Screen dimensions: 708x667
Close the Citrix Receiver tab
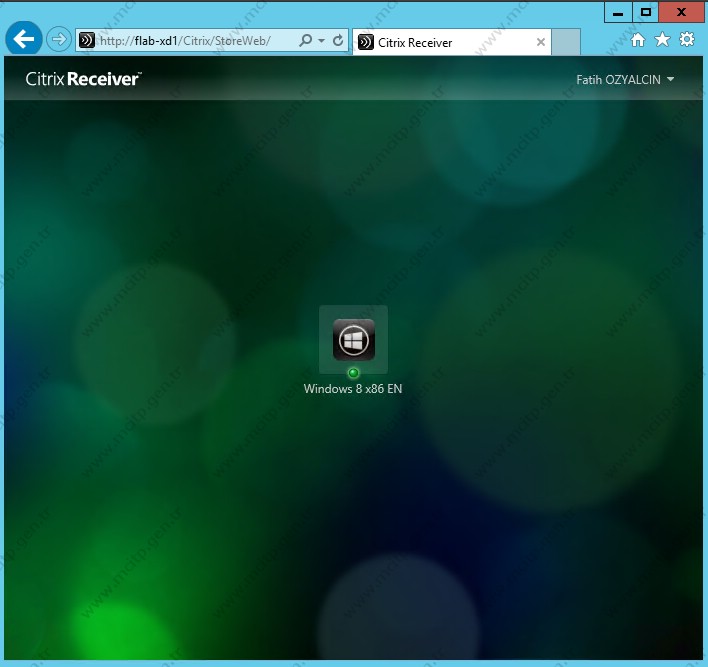point(540,42)
